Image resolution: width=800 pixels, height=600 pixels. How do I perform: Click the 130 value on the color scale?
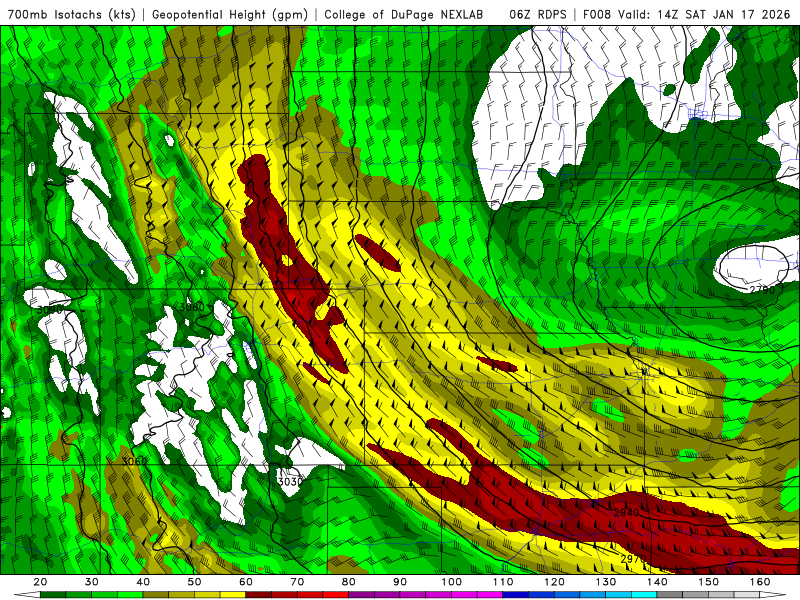[606, 582]
